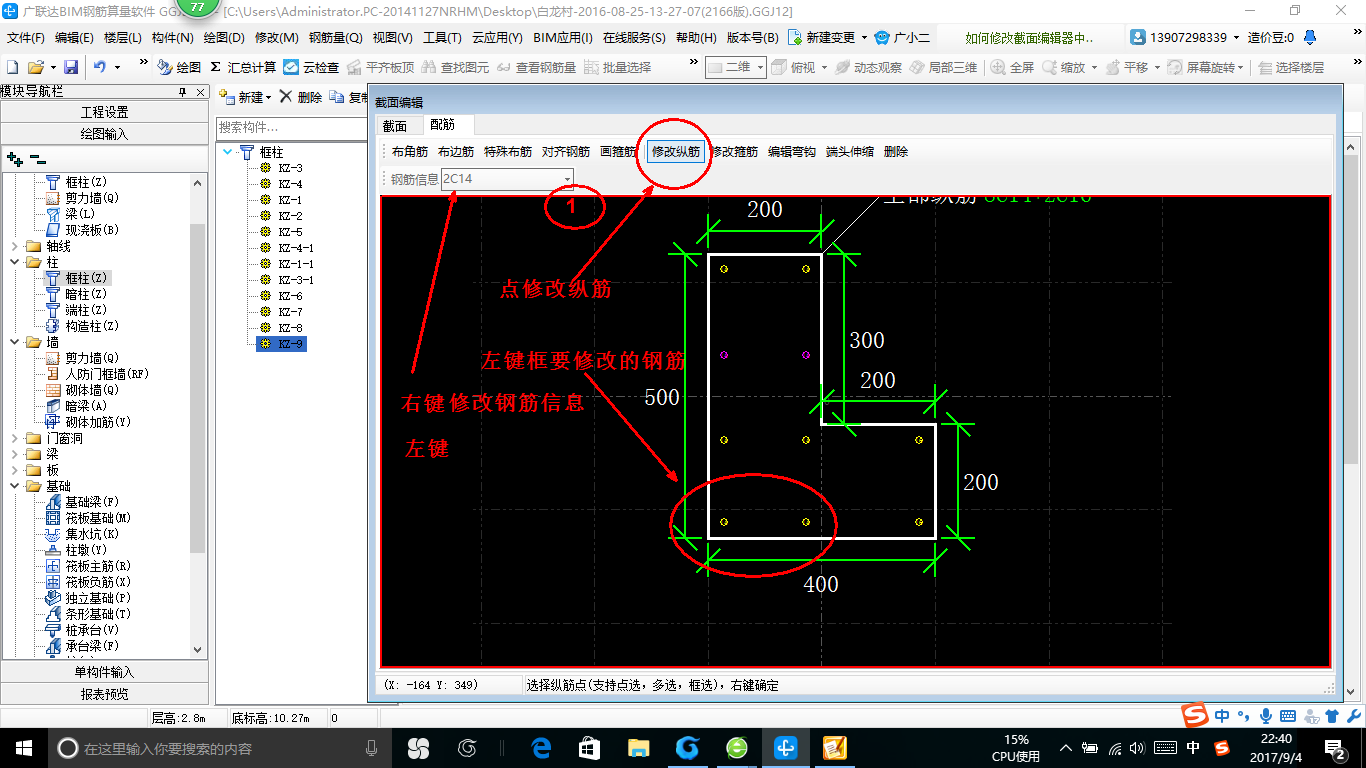Collapse the 框柱 root in component tree
Viewport: 1366px width, 768px height.
pyautogui.click(x=228, y=152)
